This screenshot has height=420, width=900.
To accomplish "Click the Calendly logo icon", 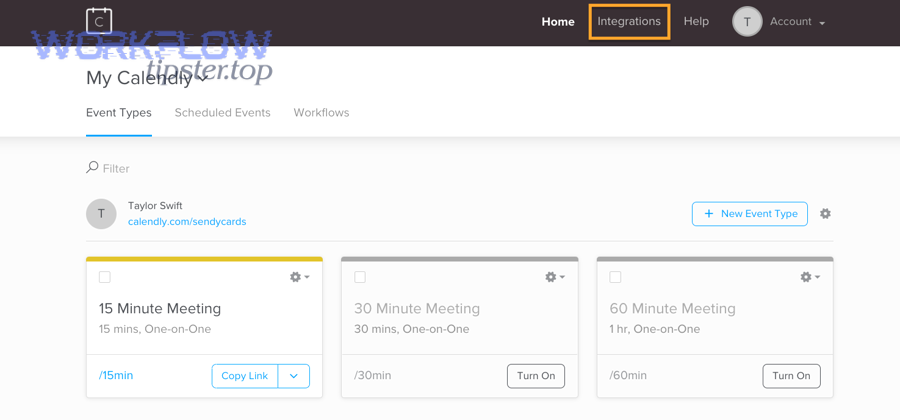I will pos(99,21).
